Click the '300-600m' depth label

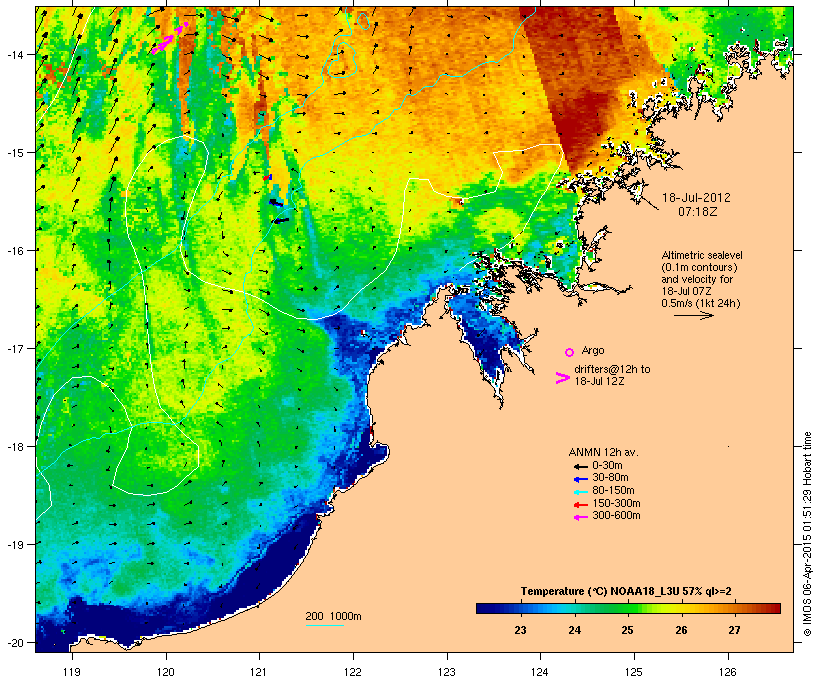617,516
